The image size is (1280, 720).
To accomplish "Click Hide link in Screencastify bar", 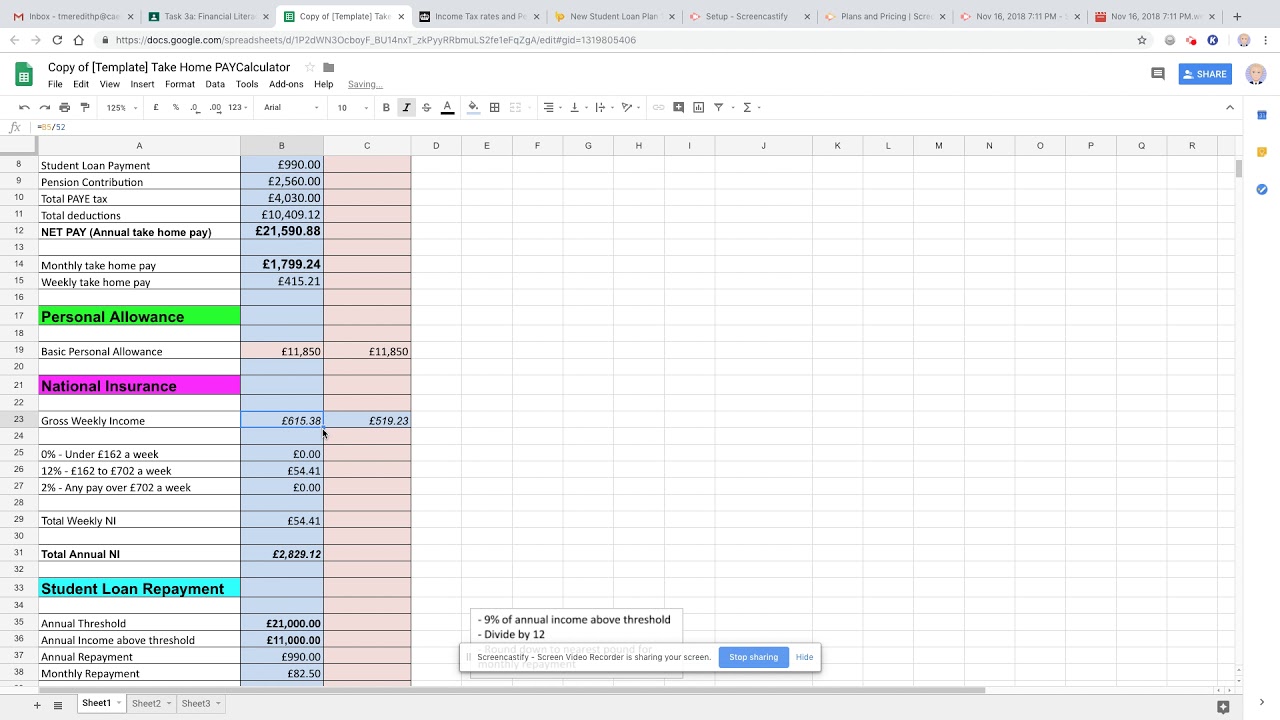I will [x=804, y=657].
